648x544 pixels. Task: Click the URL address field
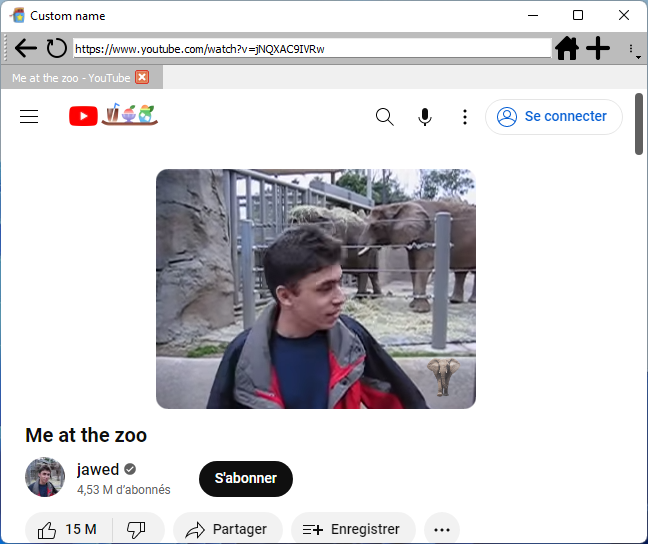click(x=310, y=48)
